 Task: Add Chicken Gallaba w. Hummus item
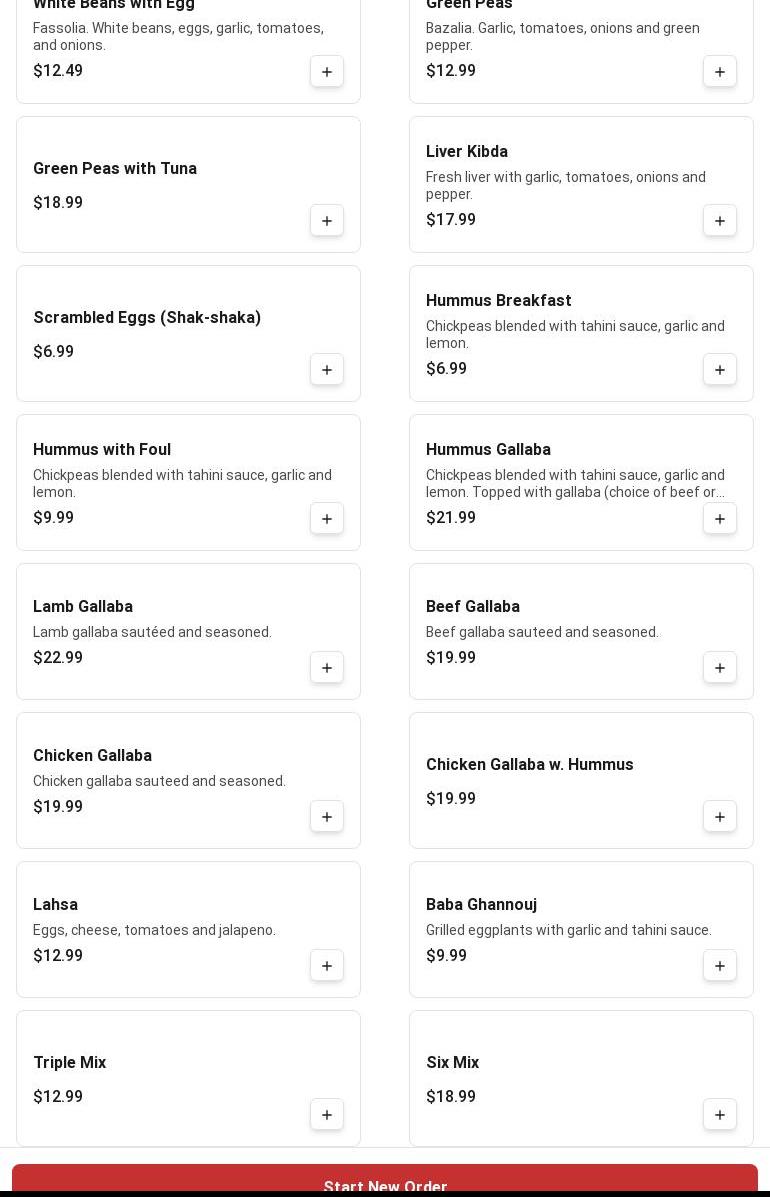point(720,816)
